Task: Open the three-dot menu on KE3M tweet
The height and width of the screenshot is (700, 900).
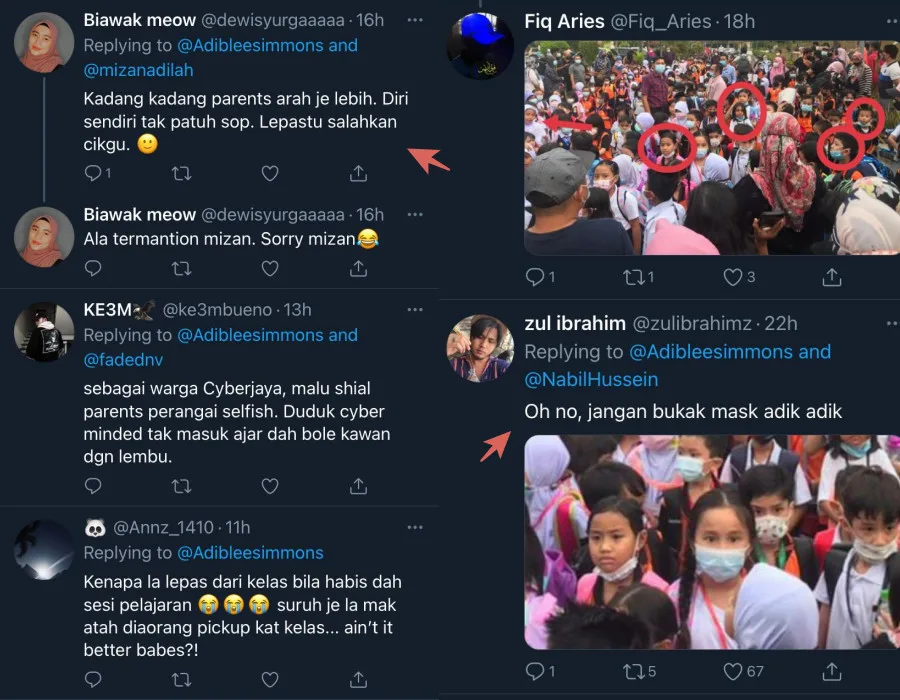Action: coord(414,310)
